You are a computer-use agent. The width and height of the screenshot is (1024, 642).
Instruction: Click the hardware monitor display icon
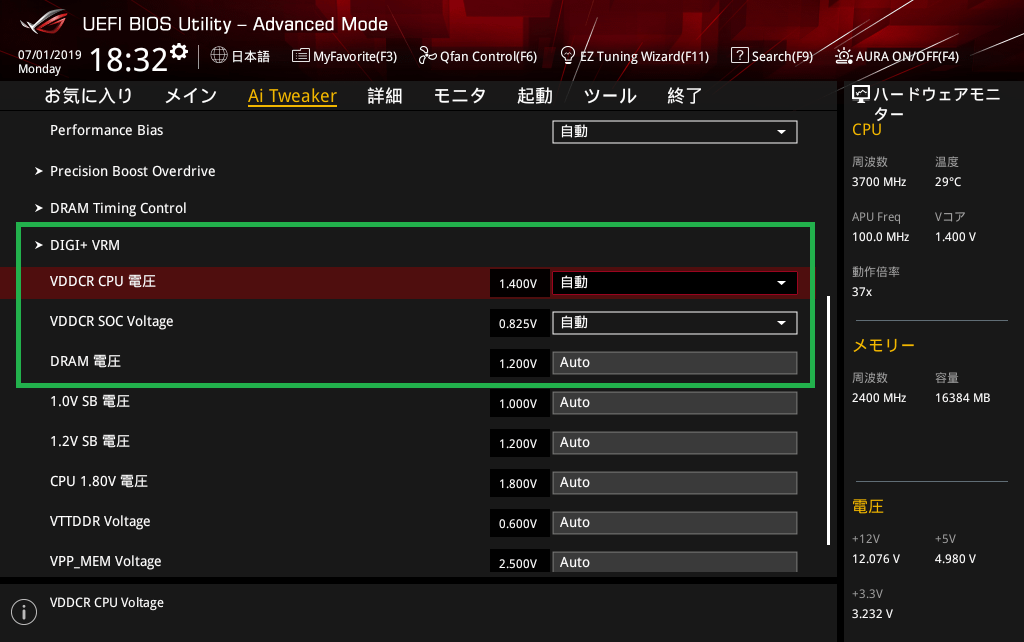861,95
